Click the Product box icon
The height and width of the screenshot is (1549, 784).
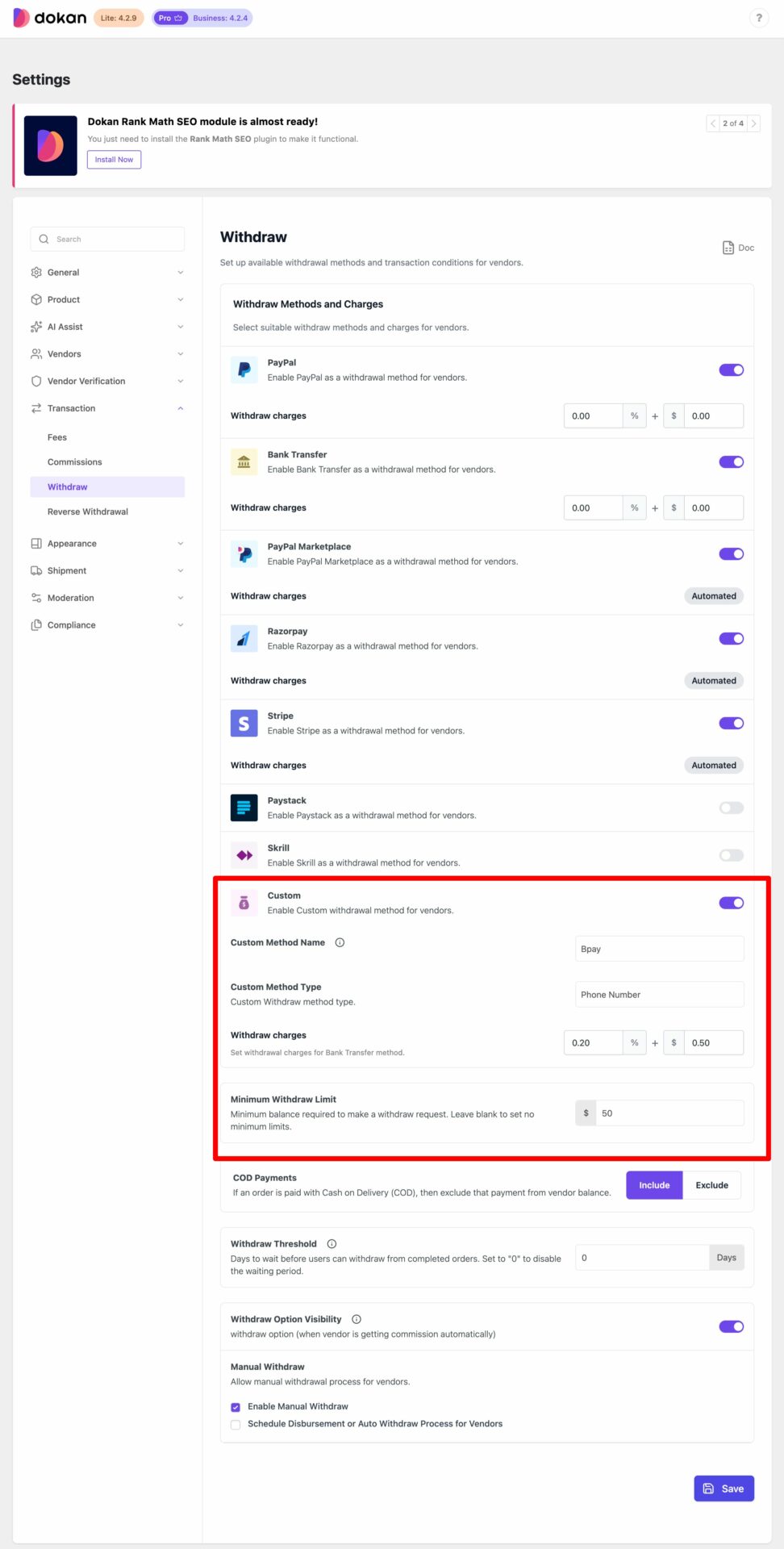click(x=36, y=299)
